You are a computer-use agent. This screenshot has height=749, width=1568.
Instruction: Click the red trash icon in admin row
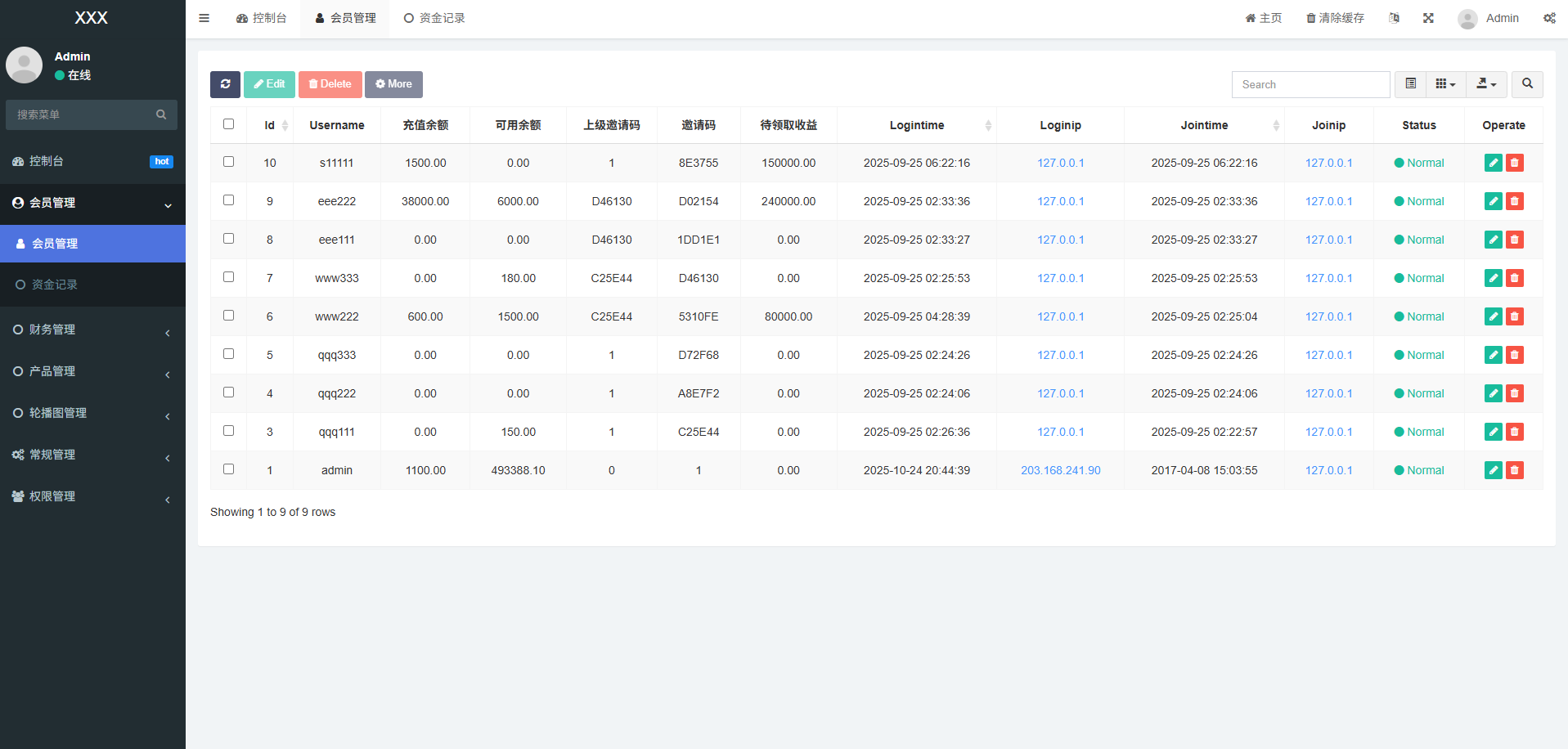1515,470
